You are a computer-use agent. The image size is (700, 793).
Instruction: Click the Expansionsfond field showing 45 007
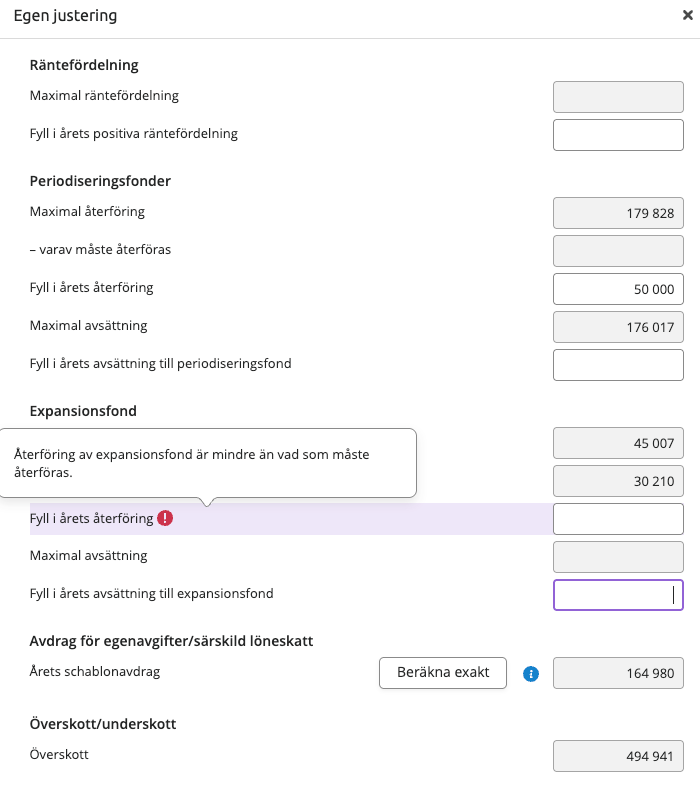click(x=618, y=443)
